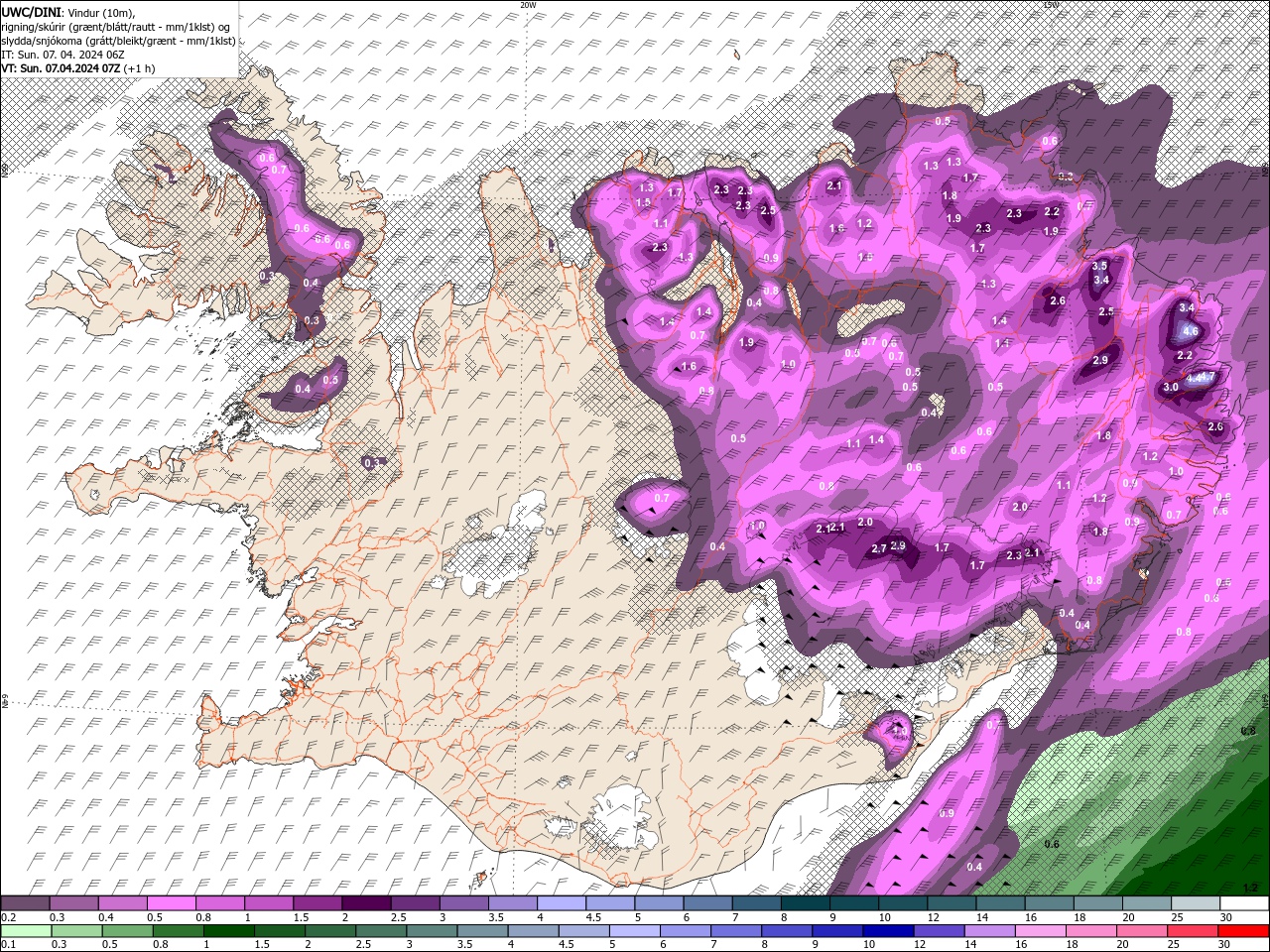Pick the bright red swatch after 30 in the rain legend
The height and width of the screenshot is (952, 1270).
(1243, 931)
